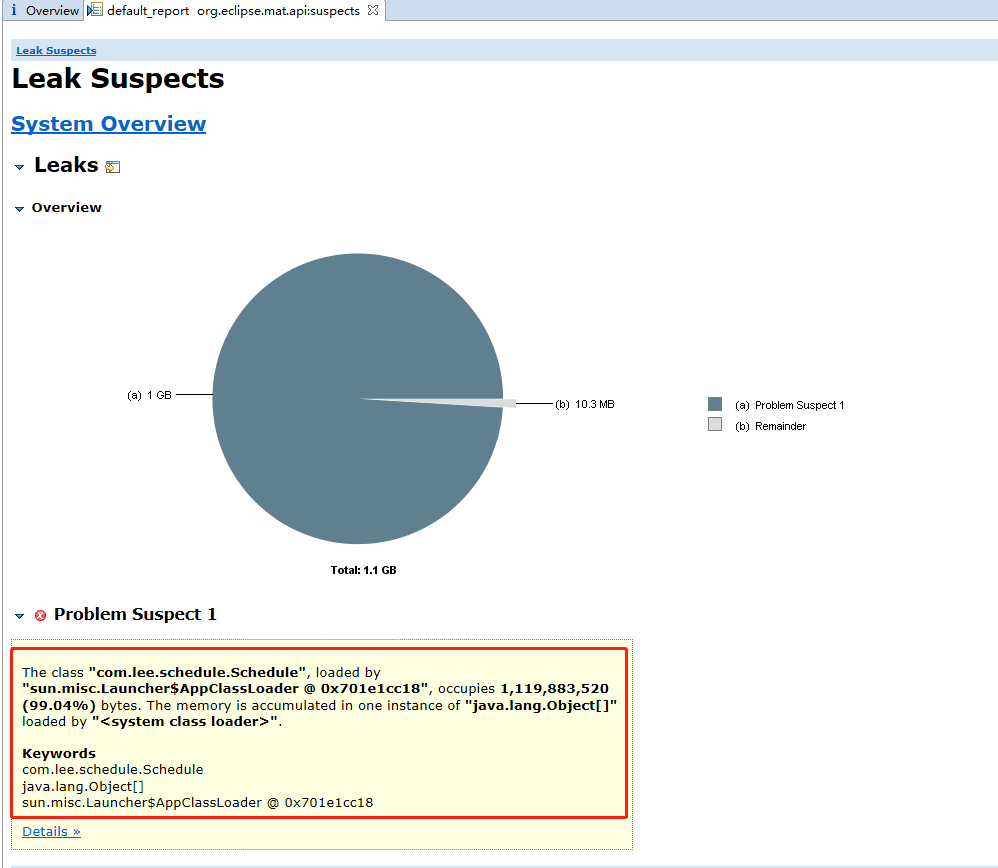998x868 pixels.
Task: Switch to the Overview tab
Action: pyautogui.click(x=43, y=10)
